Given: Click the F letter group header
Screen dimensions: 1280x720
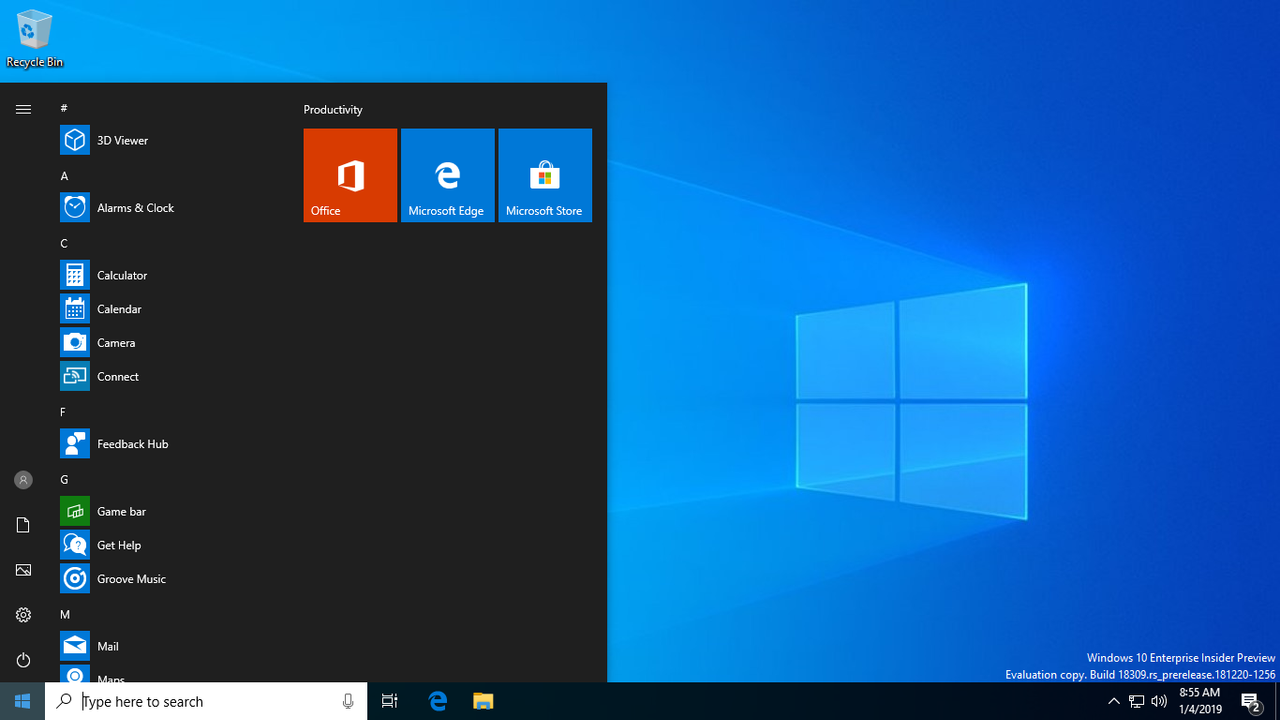Looking at the screenshot, I should tap(63, 412).
